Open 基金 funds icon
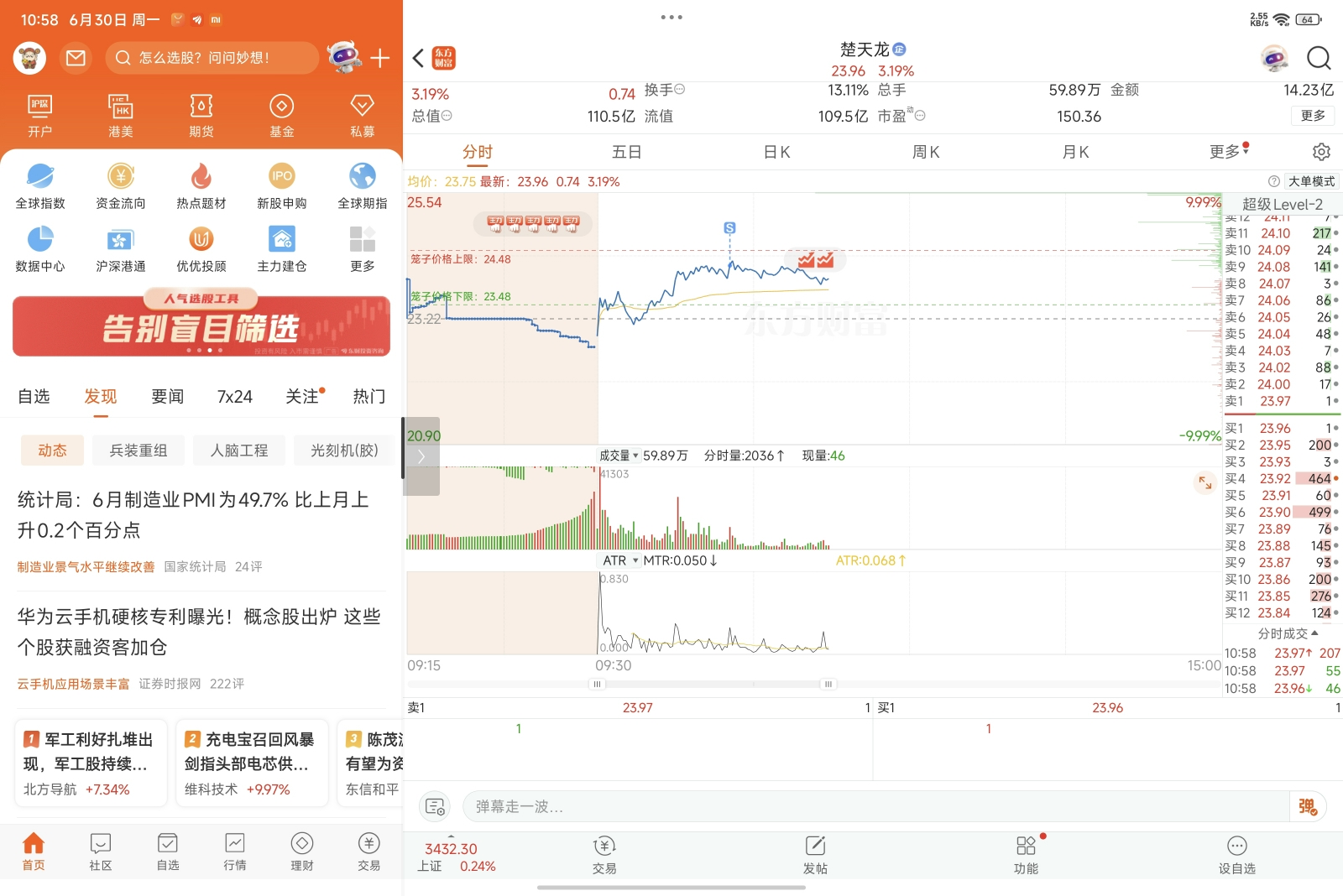The image size is (1343, 896). [282, 116]
